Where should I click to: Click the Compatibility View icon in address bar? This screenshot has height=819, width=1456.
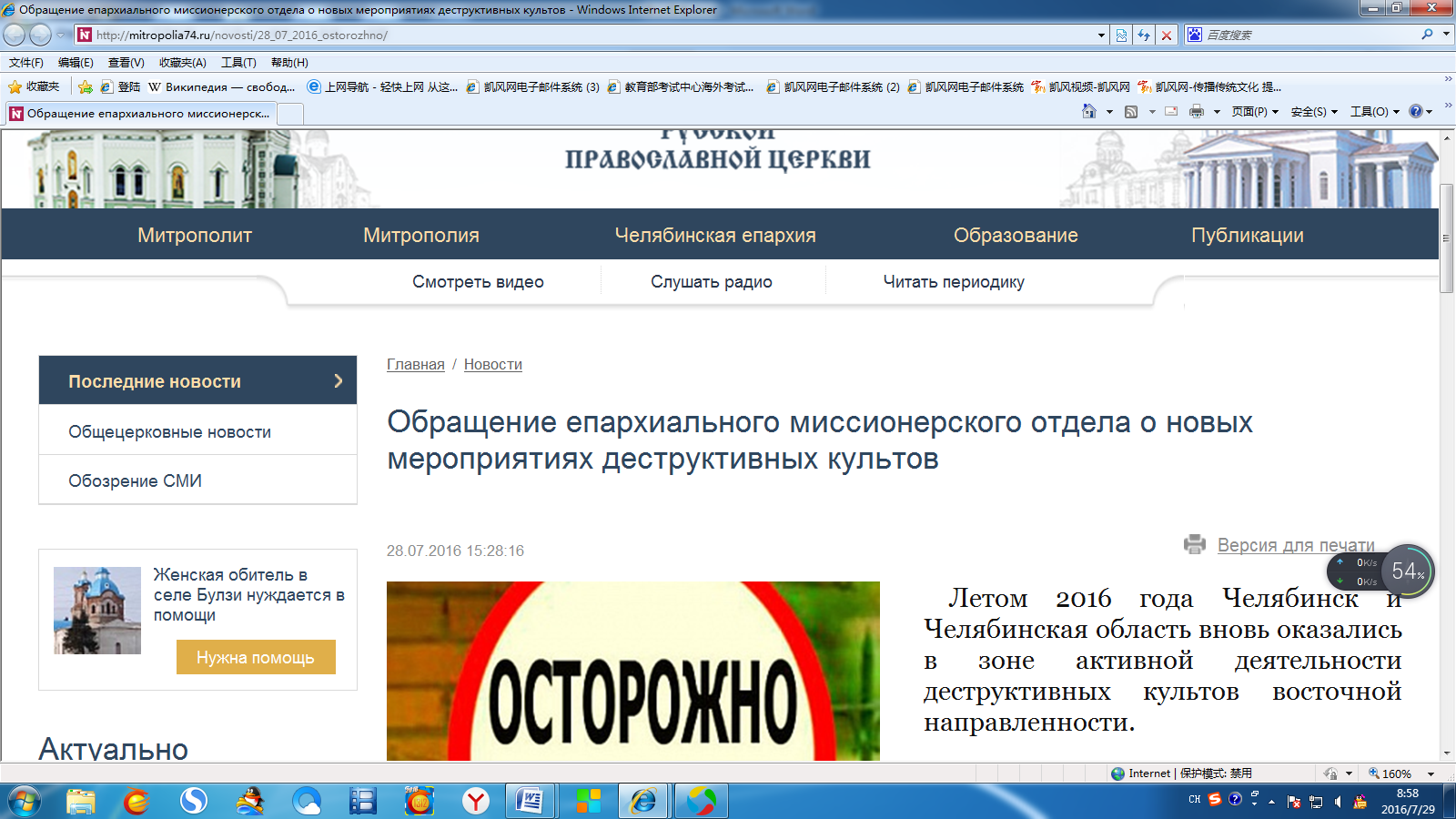[1121, 35]
